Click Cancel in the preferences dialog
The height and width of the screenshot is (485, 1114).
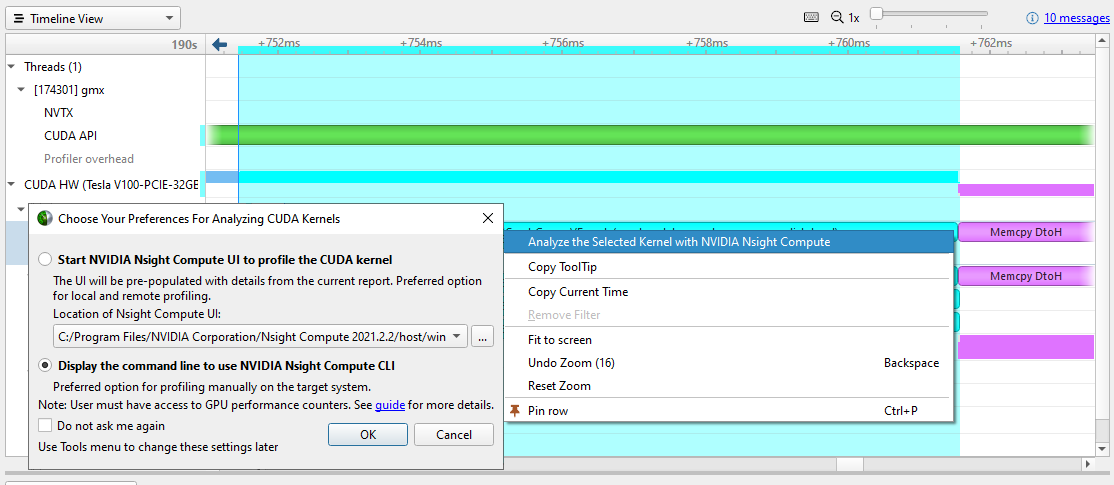click(x=453, y=435)
